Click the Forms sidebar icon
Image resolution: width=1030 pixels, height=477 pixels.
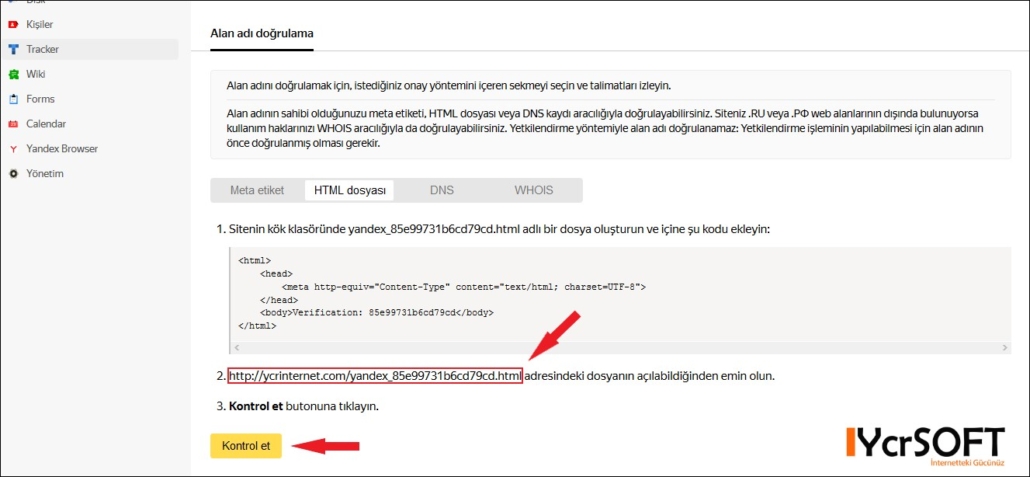point(12,99)
